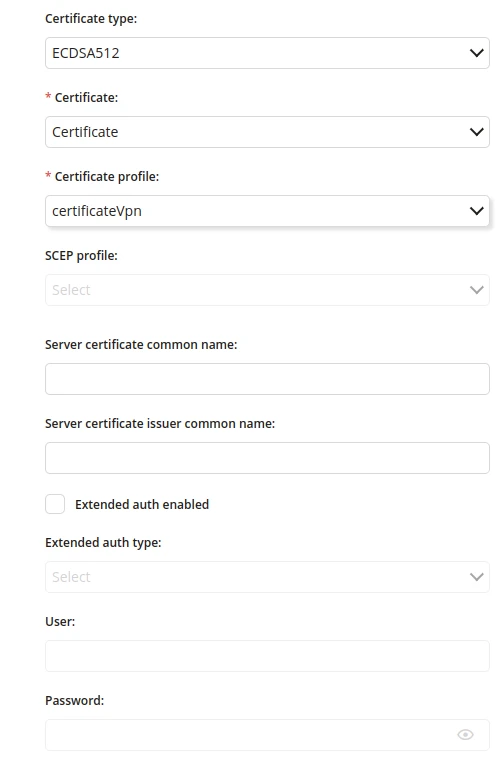Click the Password label
This screenshot has height=761, width=500.
coord(75,701)
